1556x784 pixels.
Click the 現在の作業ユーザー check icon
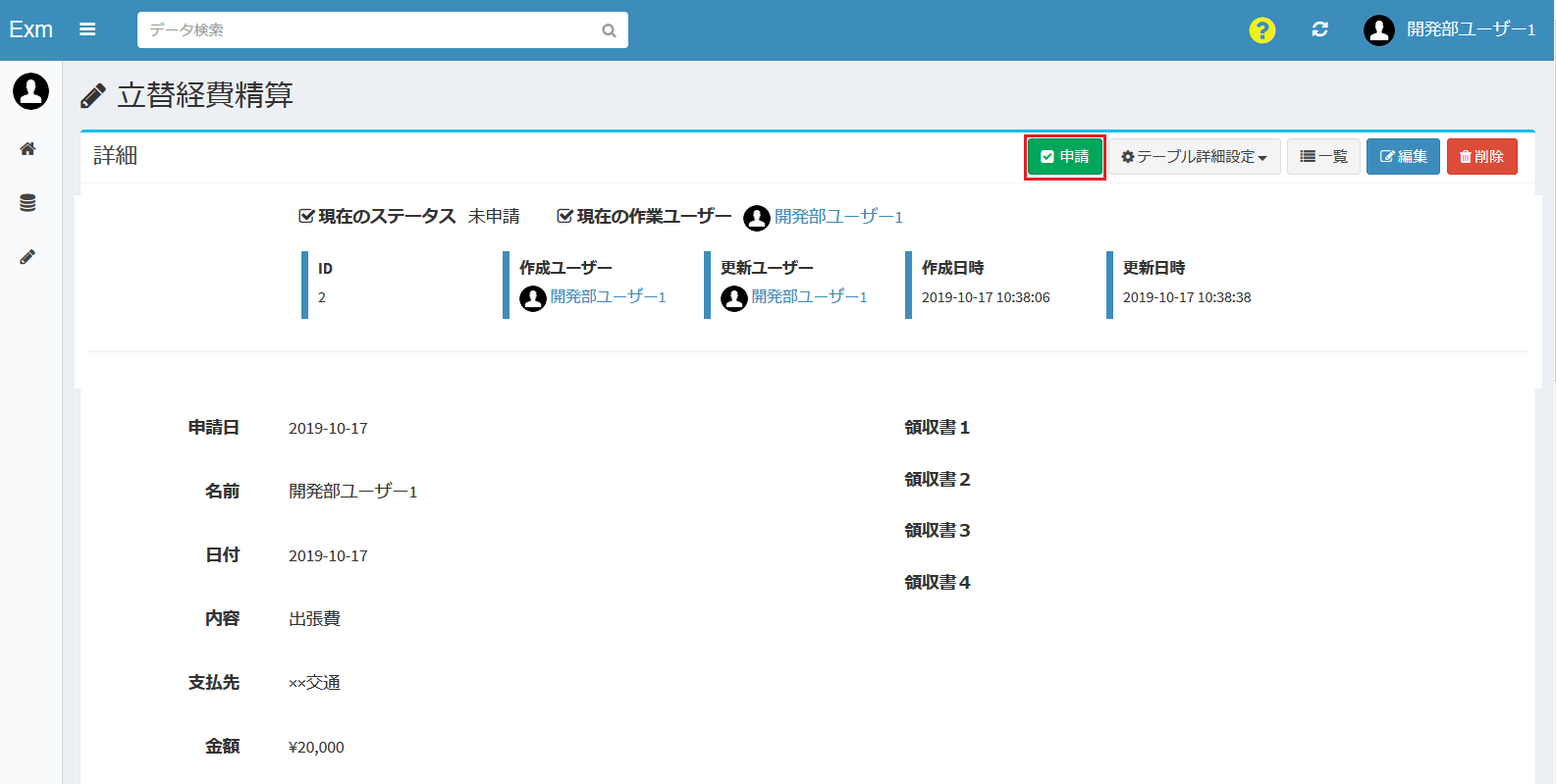click(564, 216)
